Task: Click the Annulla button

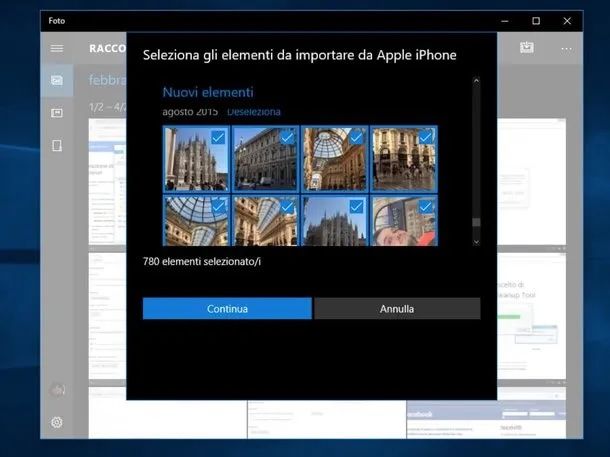Action: (397, 309)
